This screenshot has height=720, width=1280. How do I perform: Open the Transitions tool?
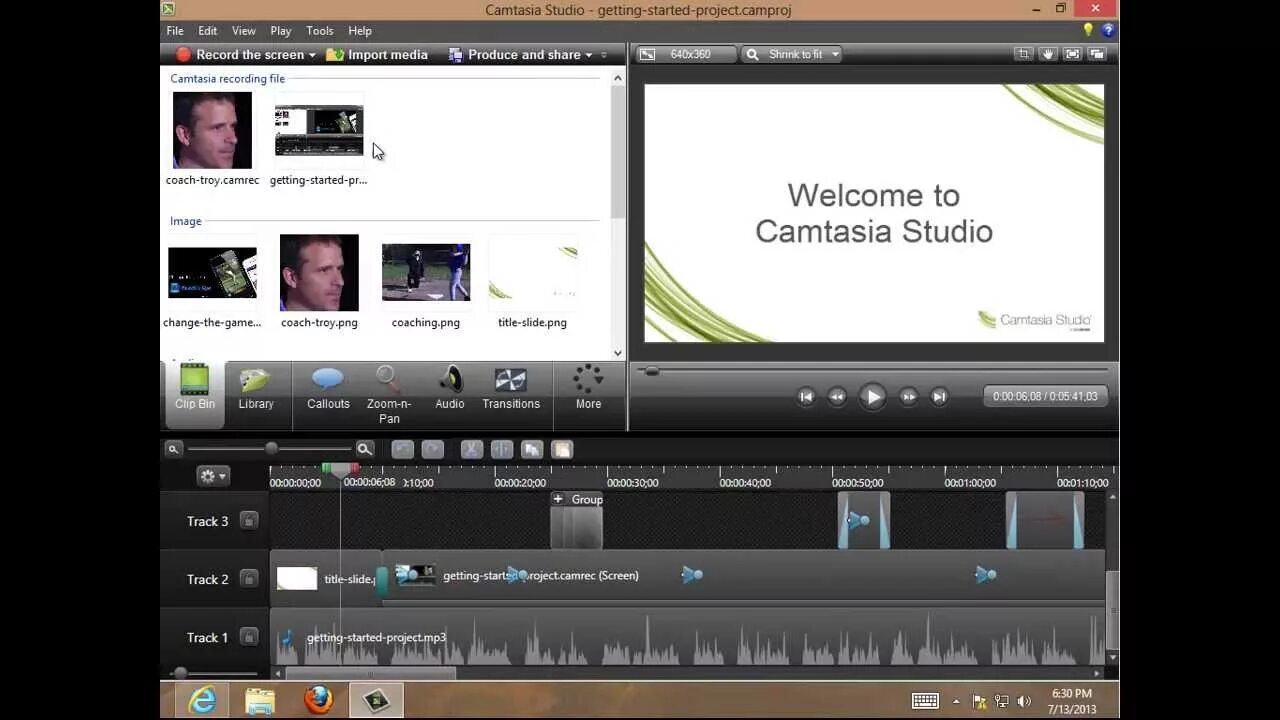pyautogui.click(x=511, y=388)
